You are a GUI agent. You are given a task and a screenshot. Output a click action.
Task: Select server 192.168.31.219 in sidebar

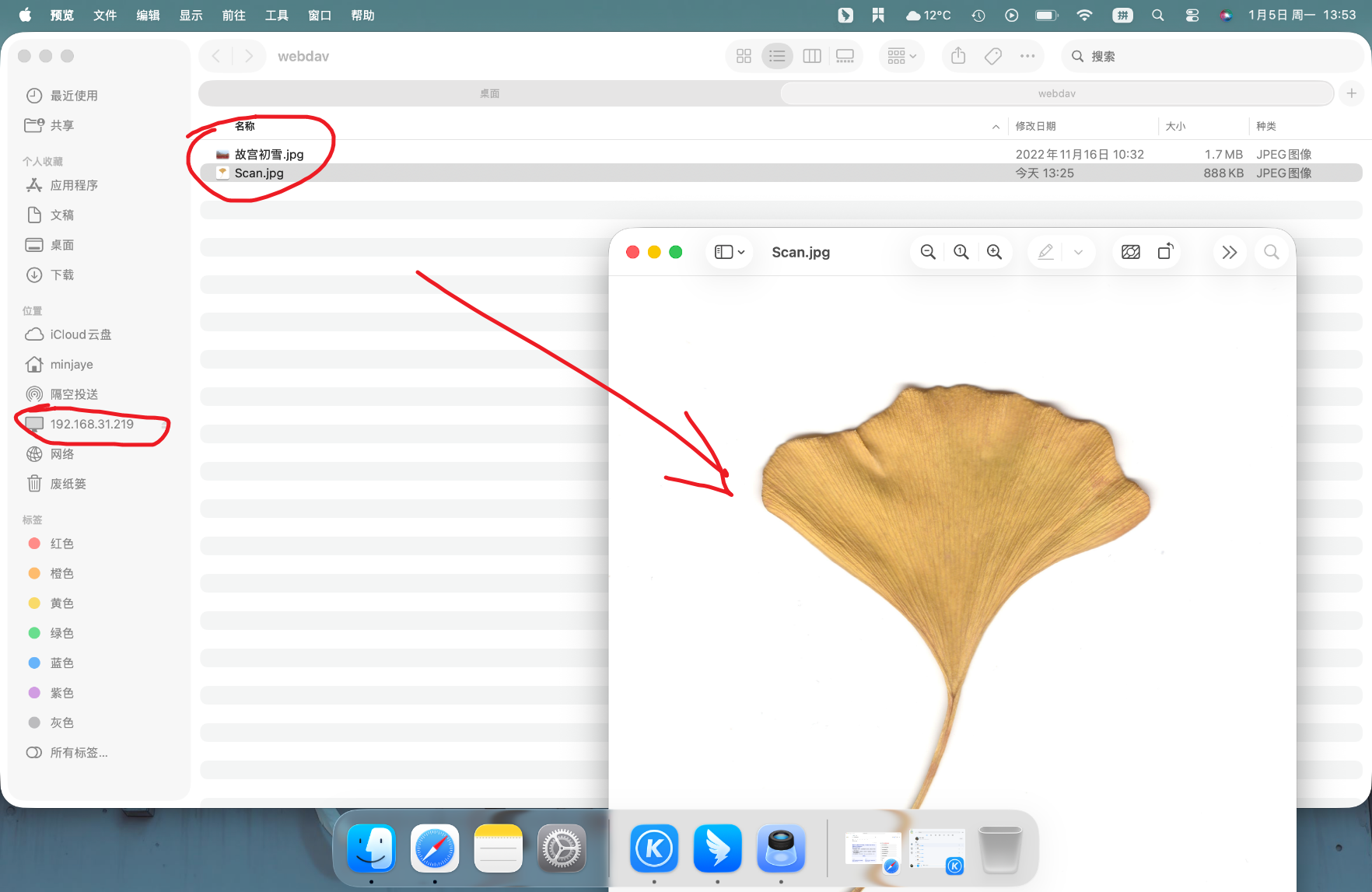(x=79, y=424)
